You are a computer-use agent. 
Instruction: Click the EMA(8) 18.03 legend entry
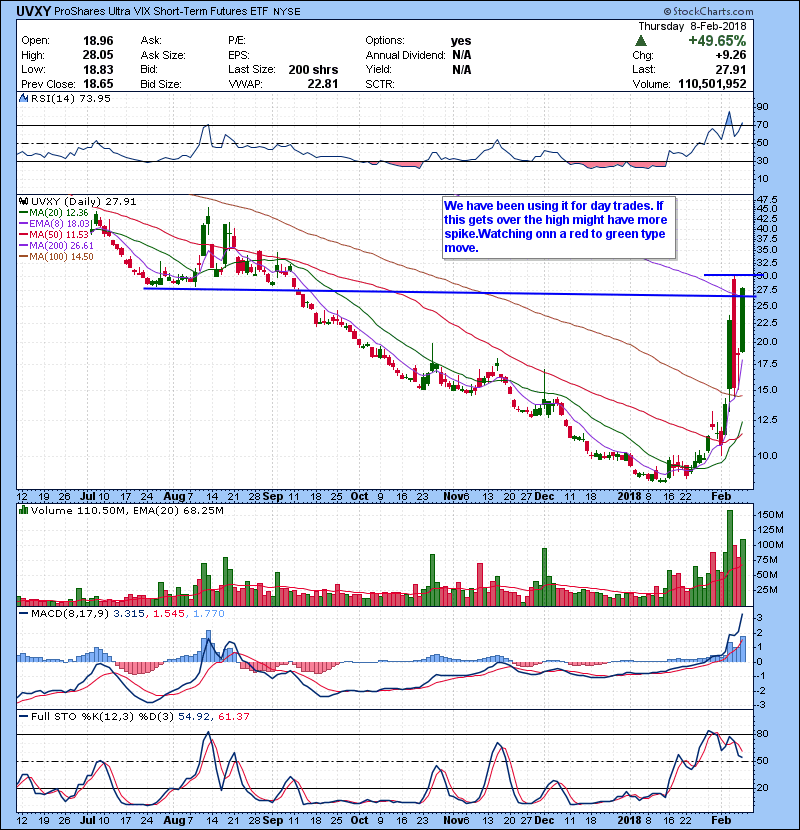click(55, 223)
